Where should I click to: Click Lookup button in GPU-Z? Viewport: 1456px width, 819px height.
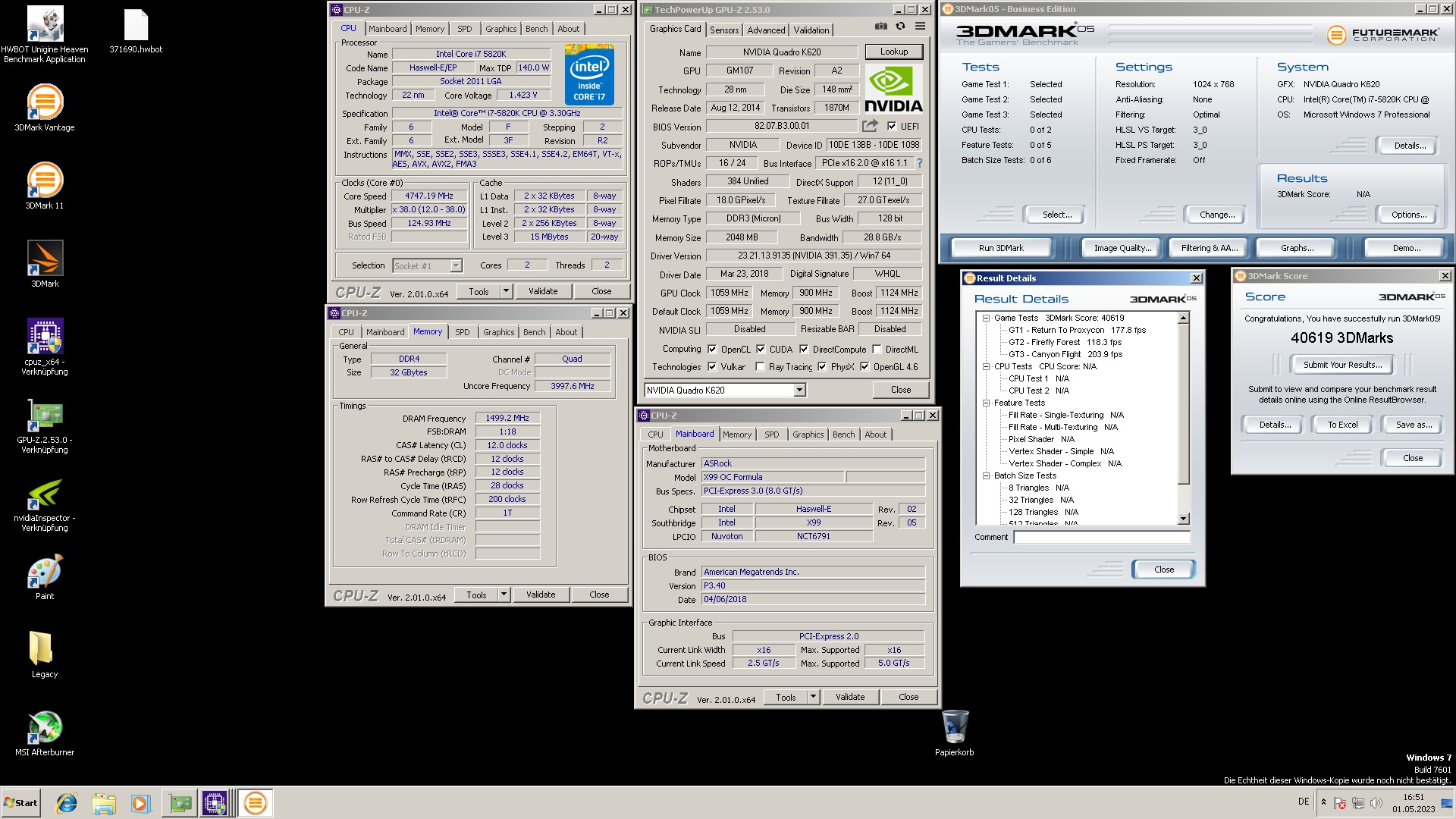click(x=894, y=52)
